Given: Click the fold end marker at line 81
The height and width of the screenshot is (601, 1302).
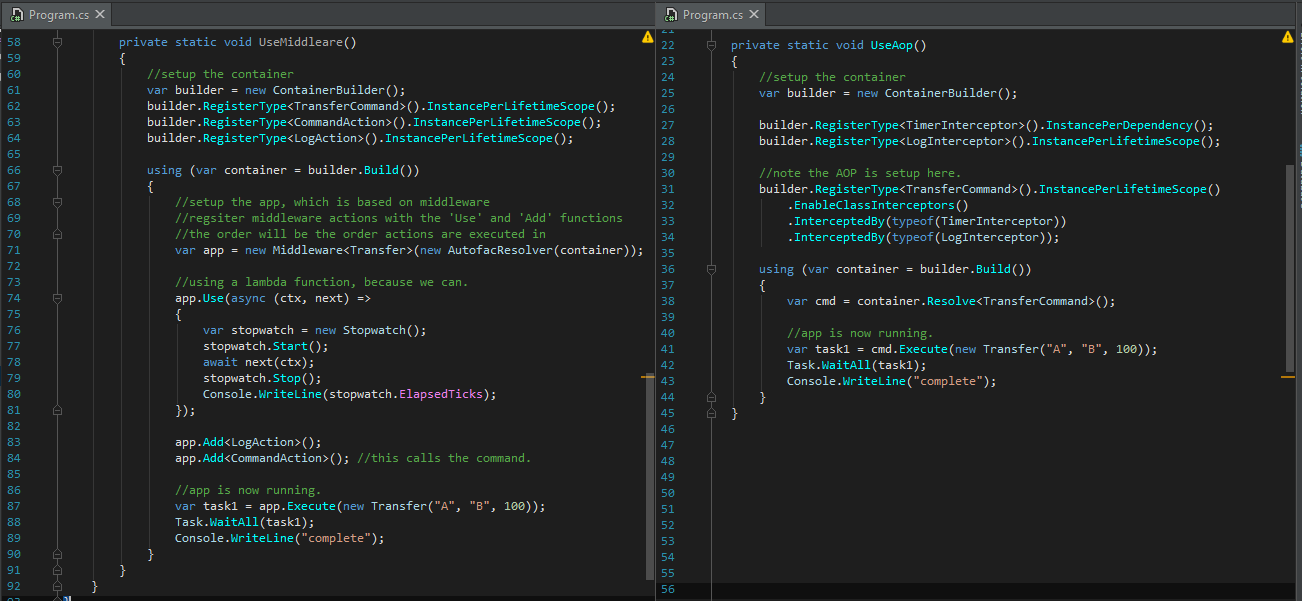Looking at the screenshot, I should (x=57, y=410).
